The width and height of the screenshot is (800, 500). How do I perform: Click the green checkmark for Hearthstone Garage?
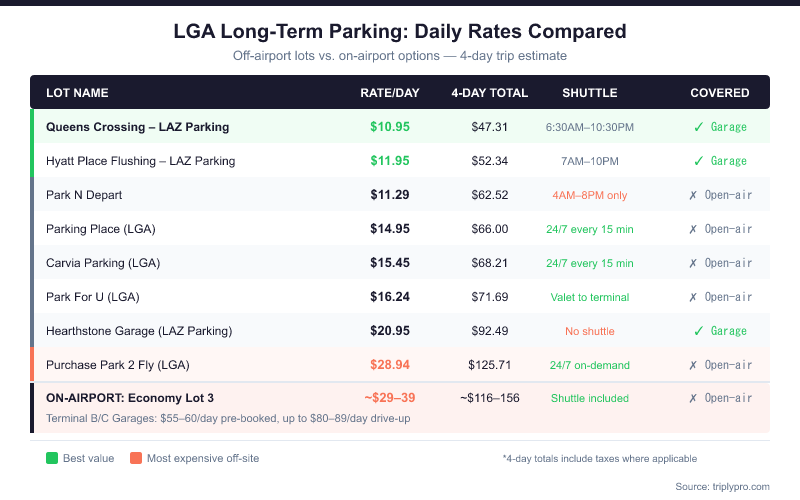(x=699, y=331)
